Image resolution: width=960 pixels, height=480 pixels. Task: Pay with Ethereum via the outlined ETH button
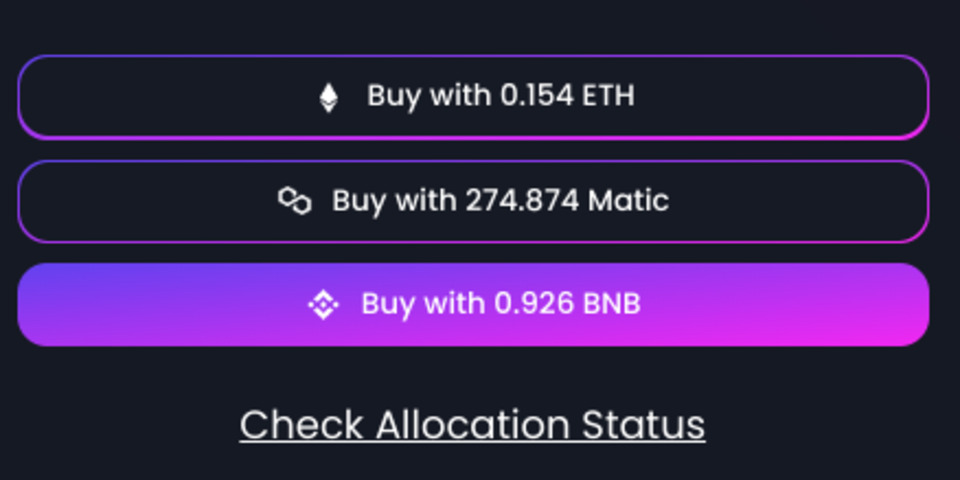(473, 97)
